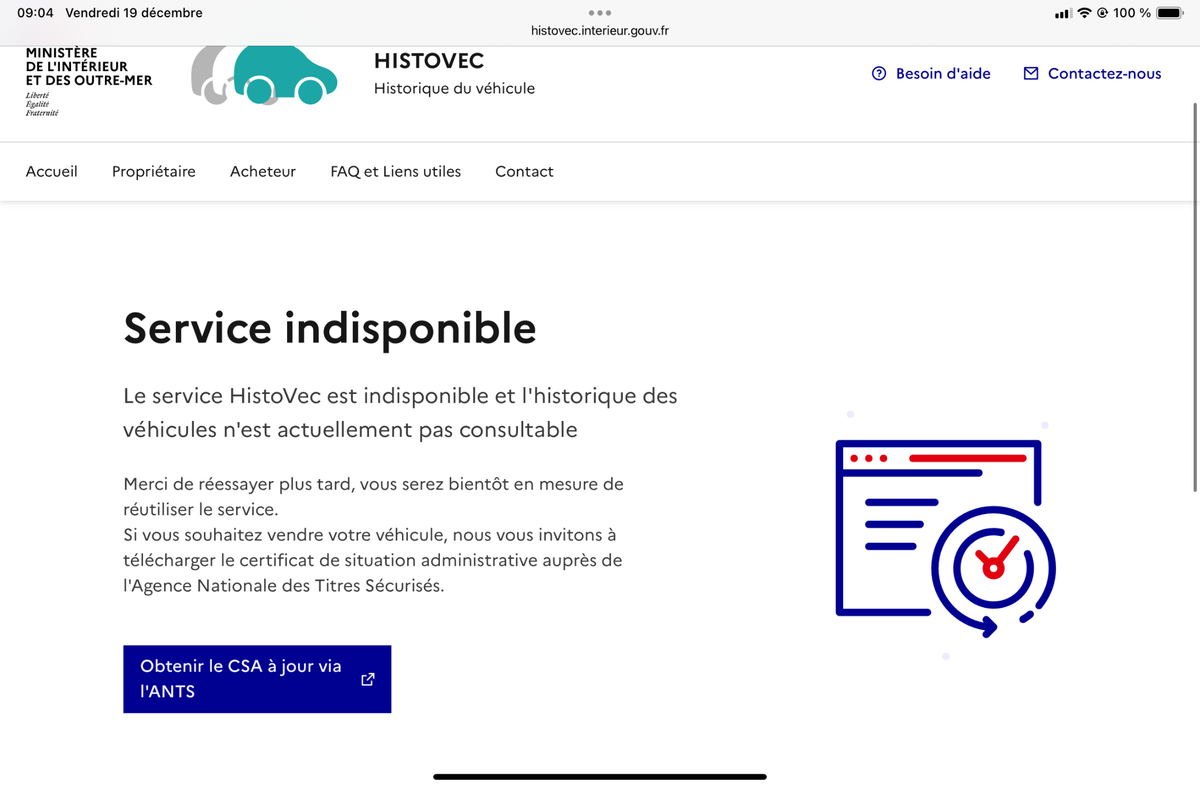
Task: Tap the histovec.interieur.gouv.fr address bar
Action: [x=600, y=31]
